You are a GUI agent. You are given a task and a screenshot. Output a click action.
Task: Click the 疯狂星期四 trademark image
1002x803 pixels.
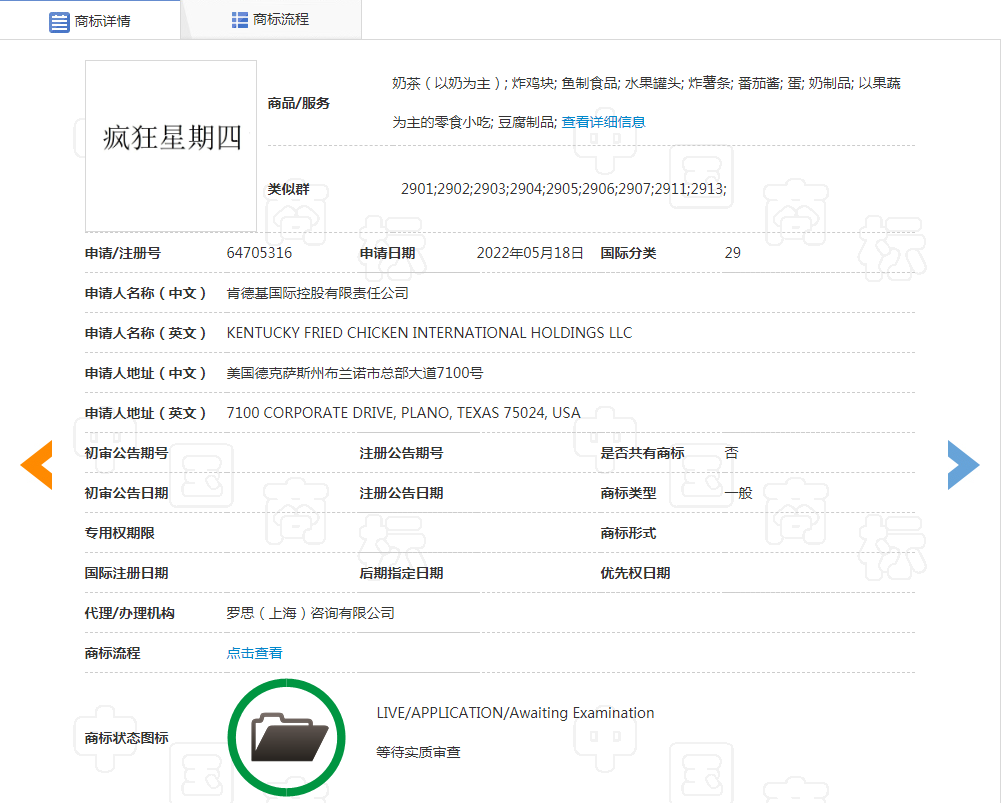click(x=171, y=146)
